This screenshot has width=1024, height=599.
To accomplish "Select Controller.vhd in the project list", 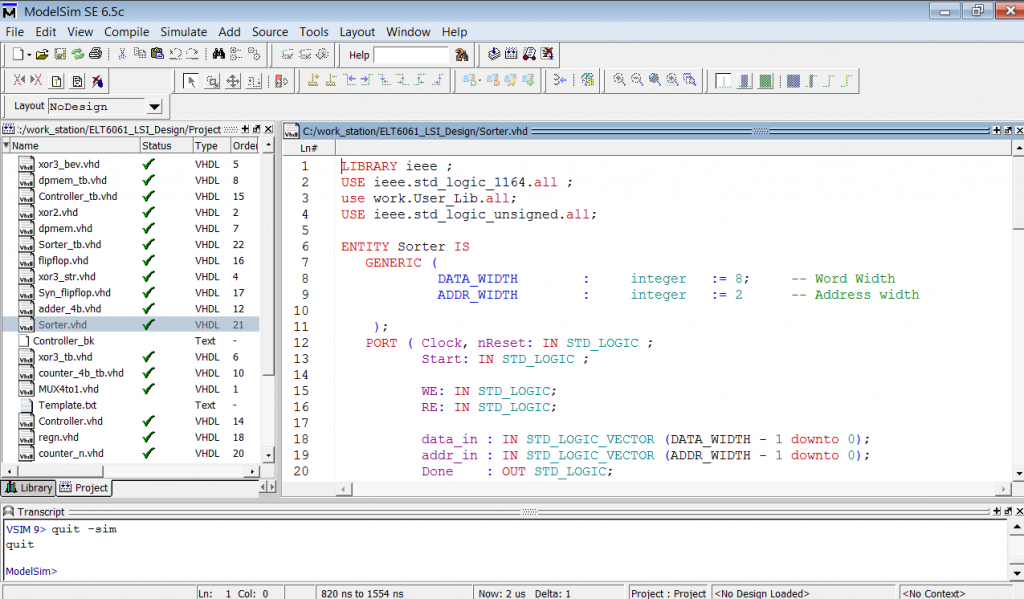I will (71, 421).
